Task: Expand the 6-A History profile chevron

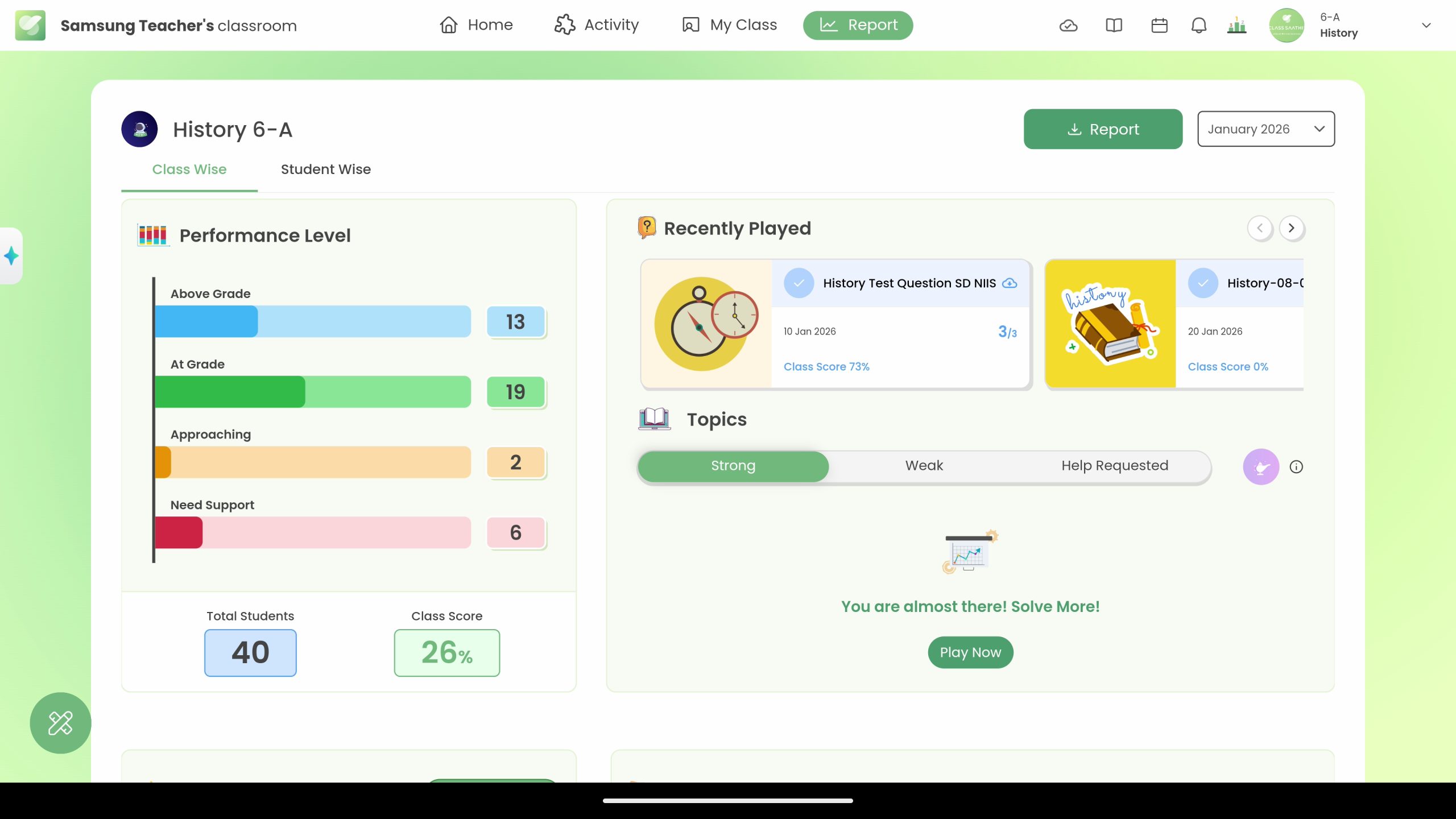Action: pos(1426,26)
